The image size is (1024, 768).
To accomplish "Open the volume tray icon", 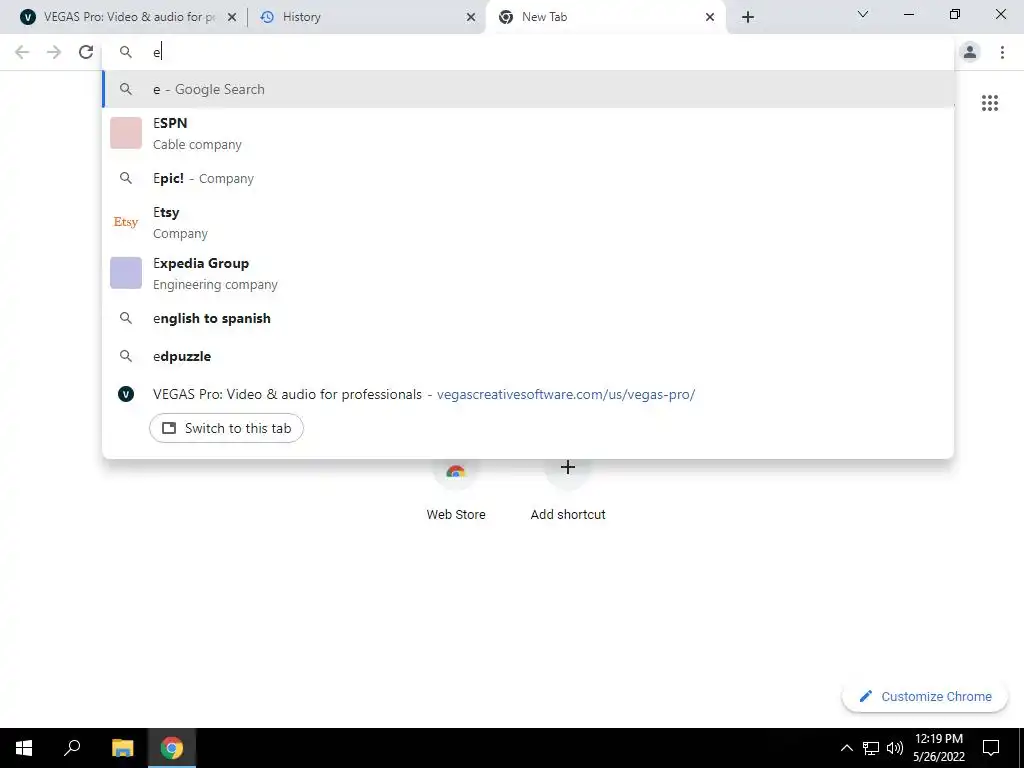I will 895,748.
